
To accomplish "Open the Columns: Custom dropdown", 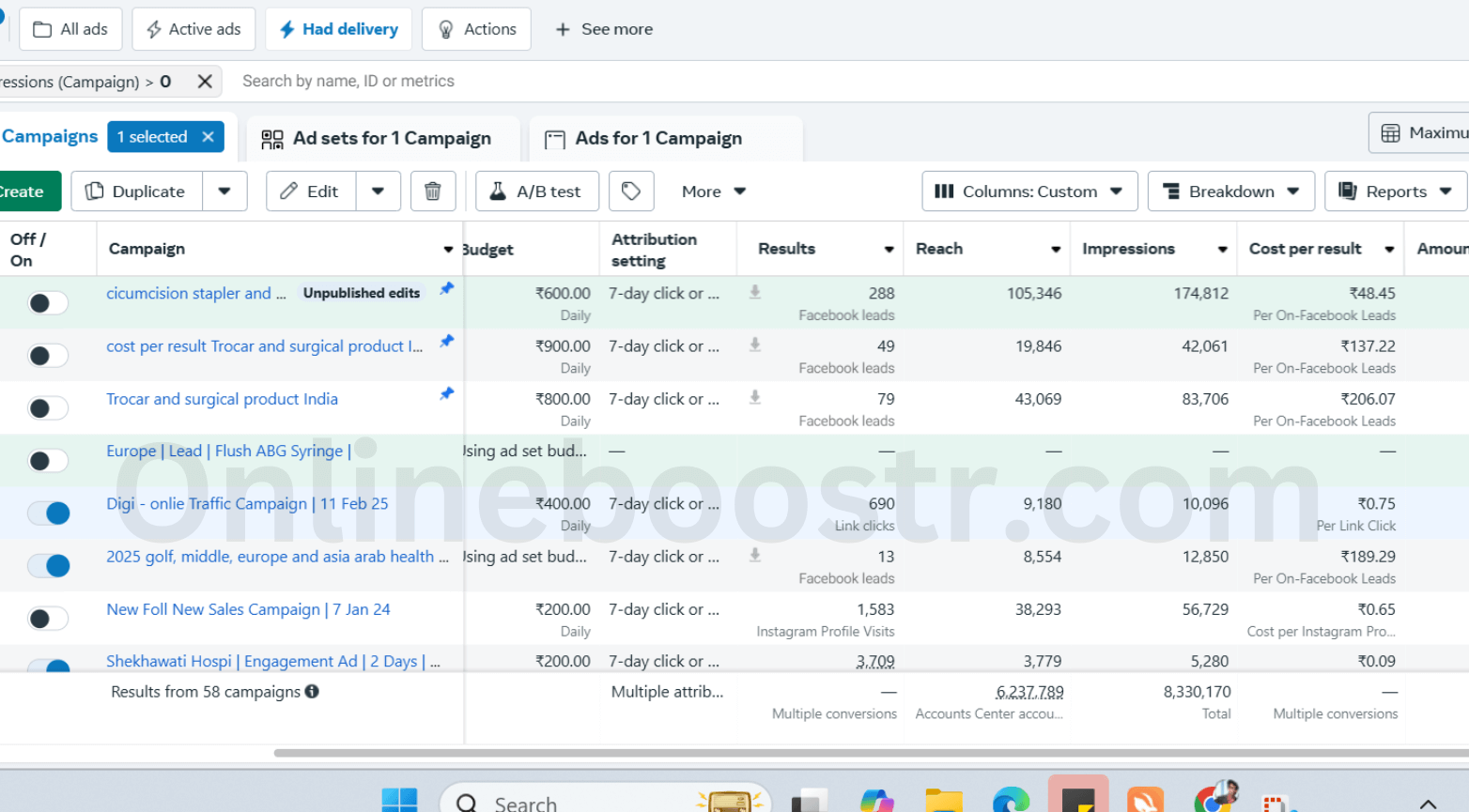I will click(1029, 192).
